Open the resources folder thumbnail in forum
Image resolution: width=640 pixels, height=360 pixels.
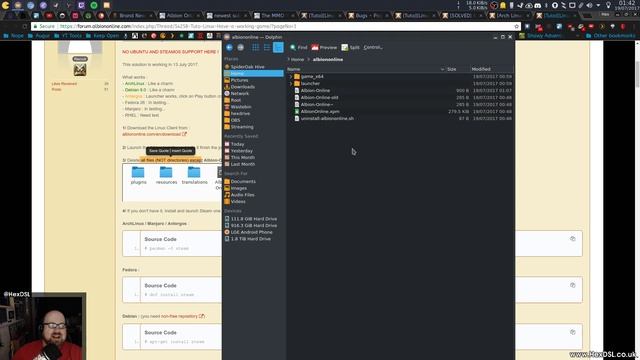pos(166,176)
